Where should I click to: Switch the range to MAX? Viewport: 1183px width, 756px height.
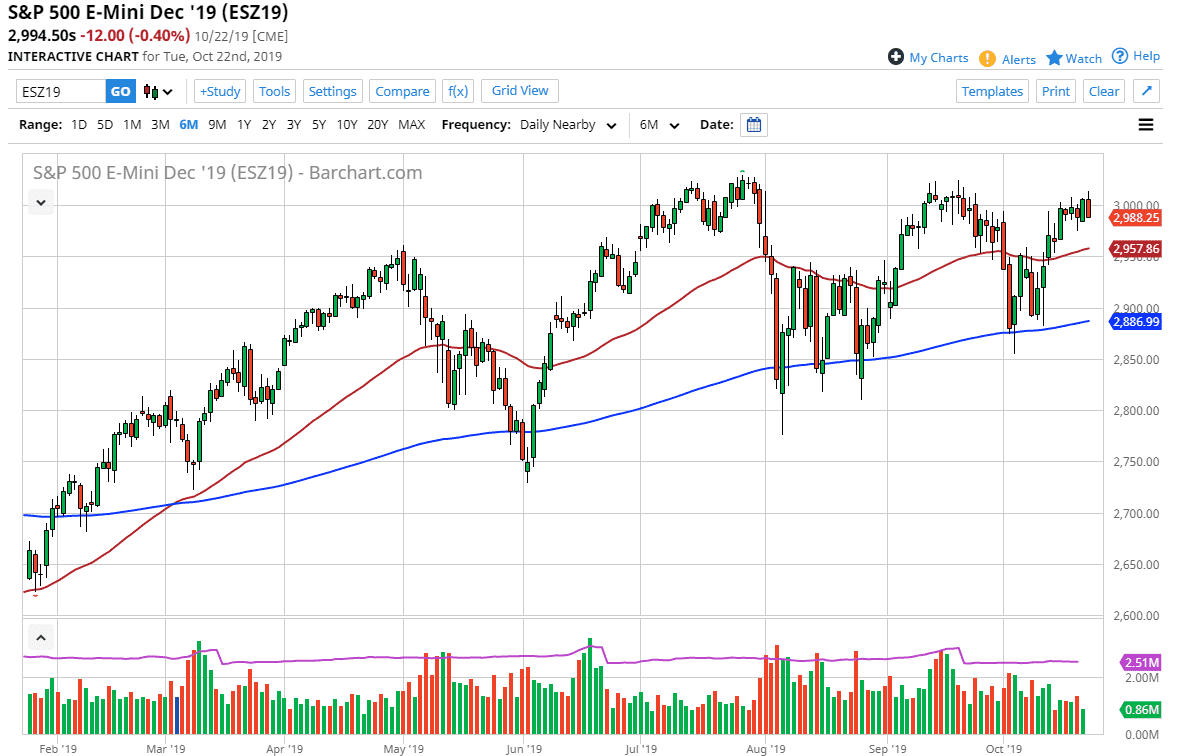(x=411, y=124)
